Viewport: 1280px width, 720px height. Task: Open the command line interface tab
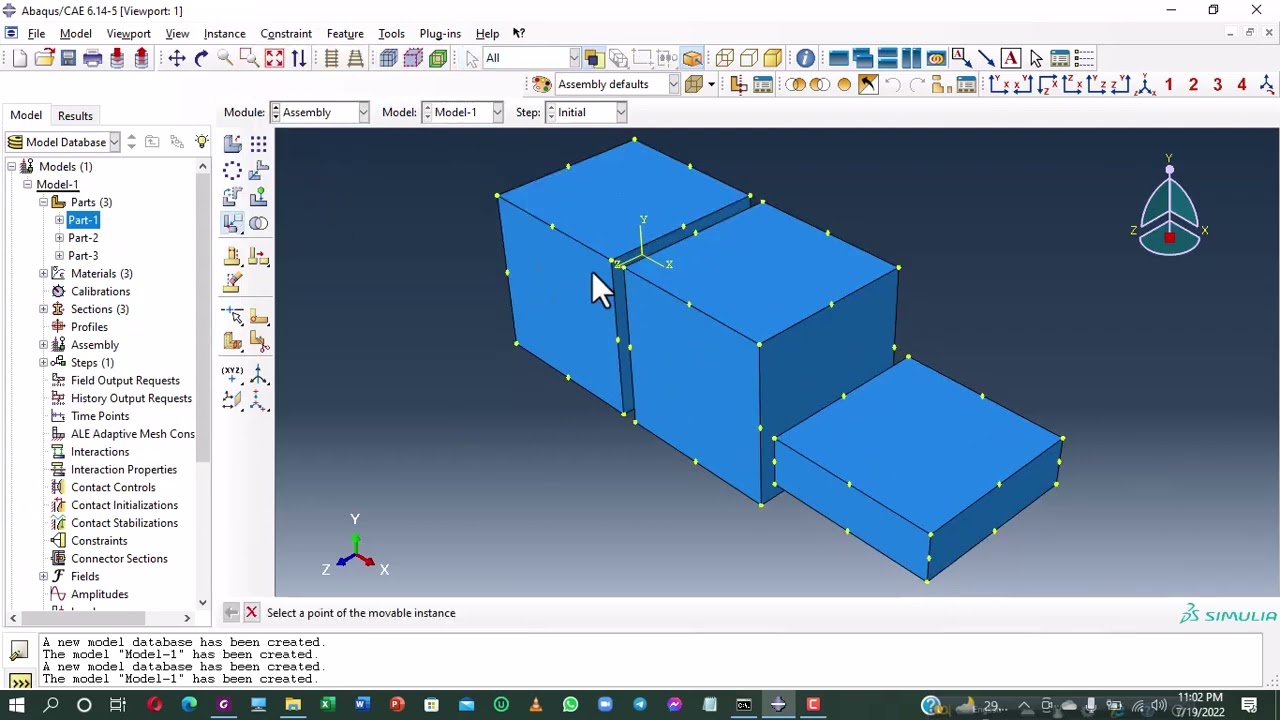19,681
